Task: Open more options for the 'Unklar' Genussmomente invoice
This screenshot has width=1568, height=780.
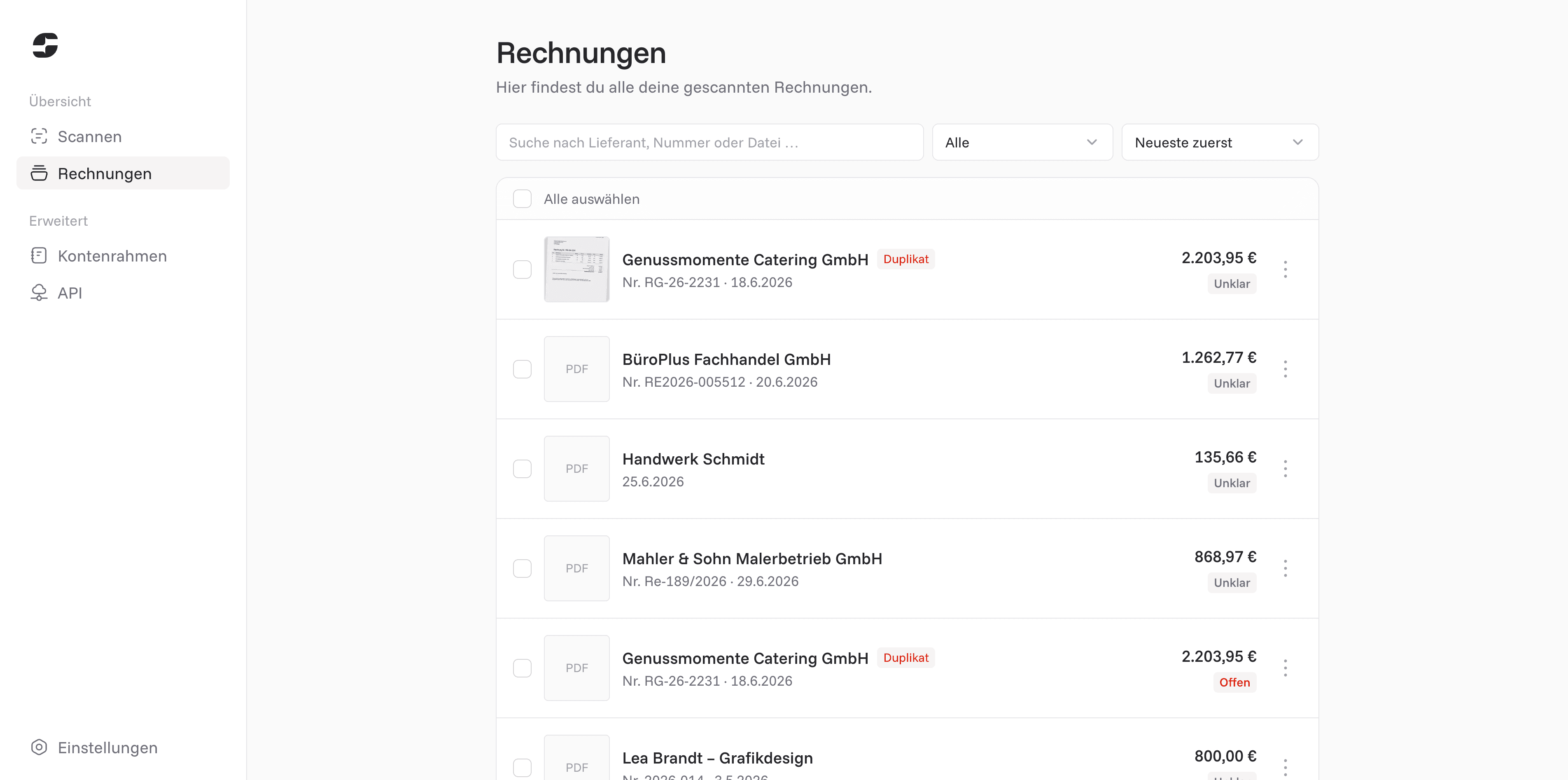Action: [1286, 269]
